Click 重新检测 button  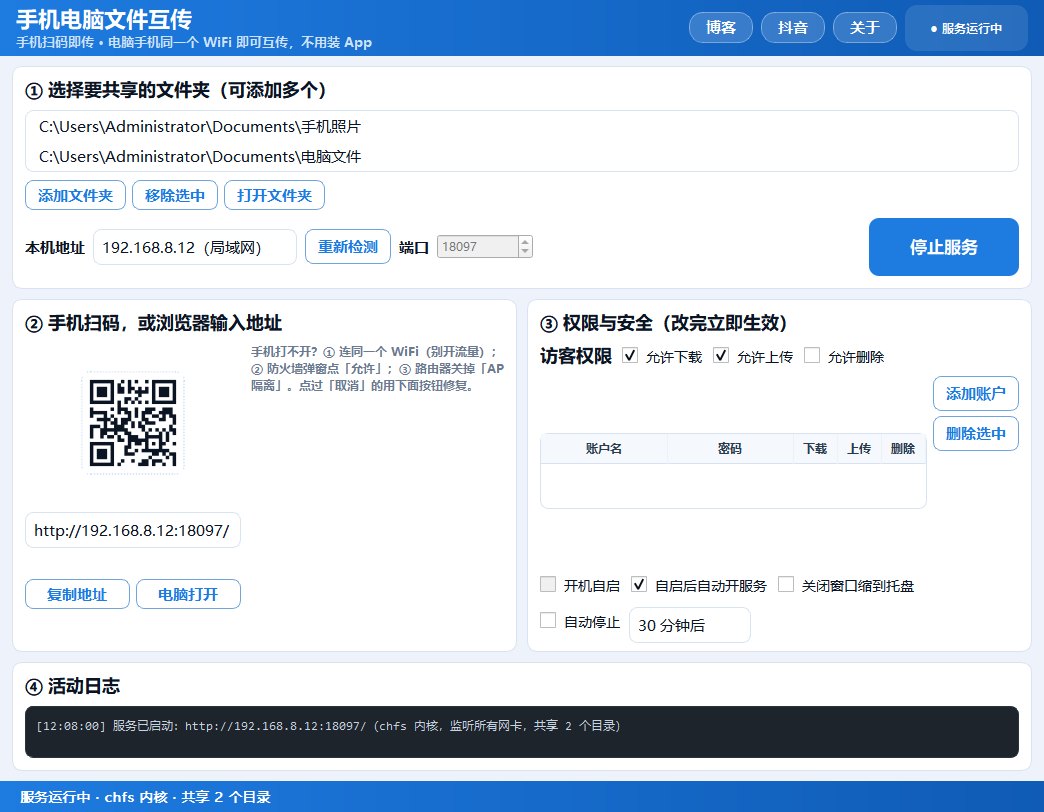pos(348,247)
